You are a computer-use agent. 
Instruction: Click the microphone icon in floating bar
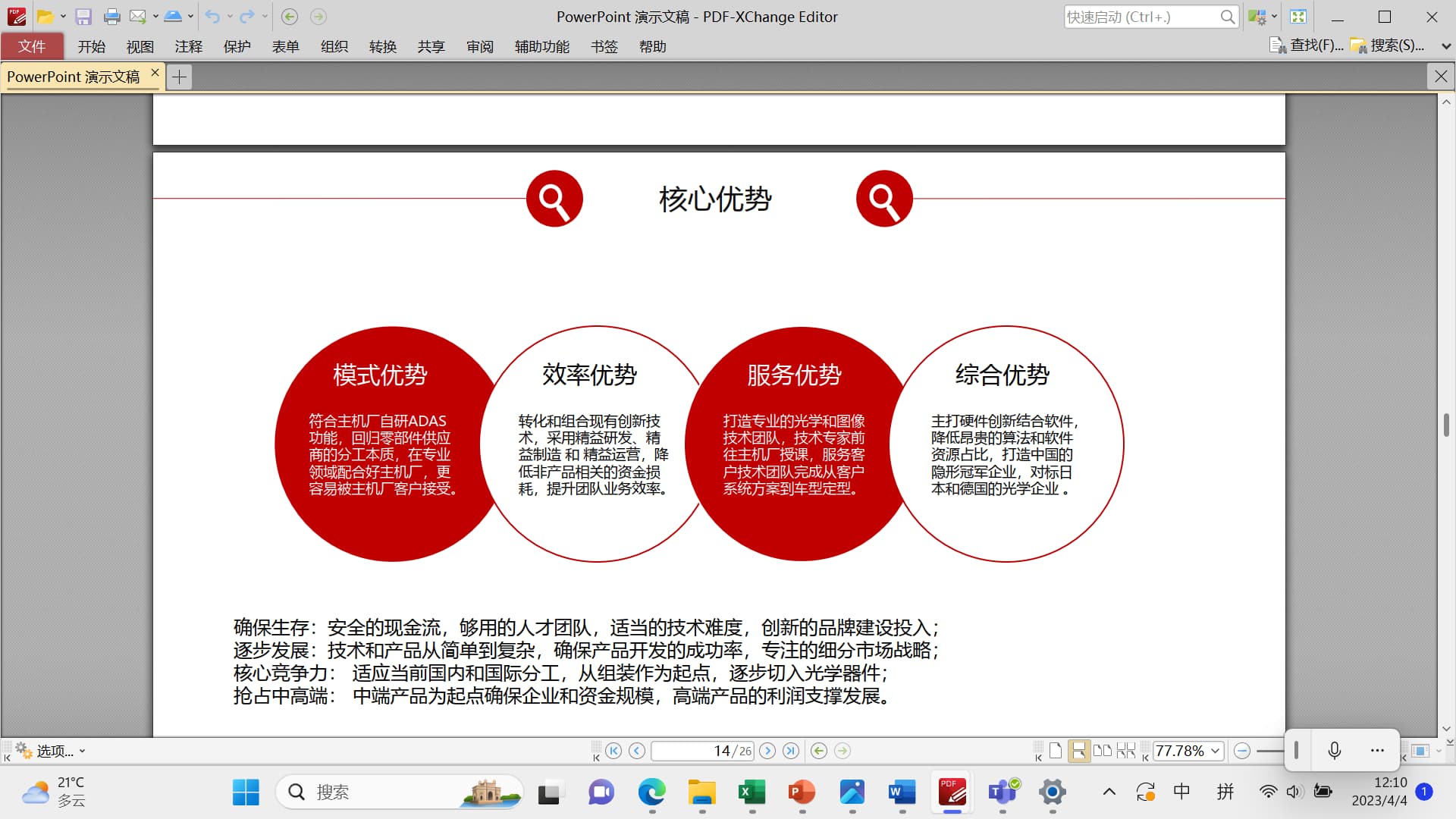tap(1335, 751)
